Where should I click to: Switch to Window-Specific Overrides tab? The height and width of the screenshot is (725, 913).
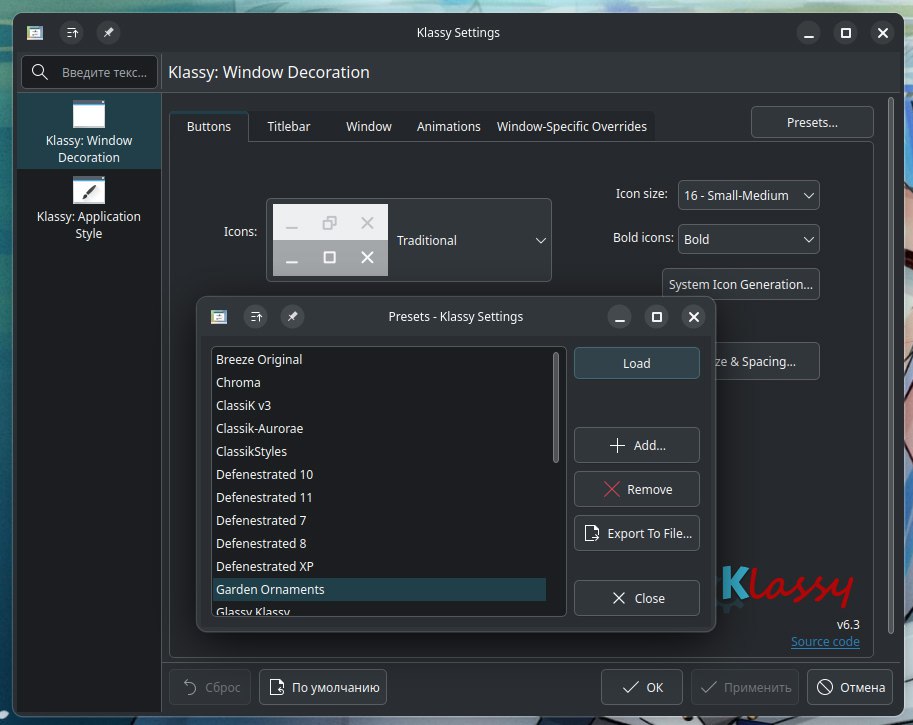tap(571, 127)
